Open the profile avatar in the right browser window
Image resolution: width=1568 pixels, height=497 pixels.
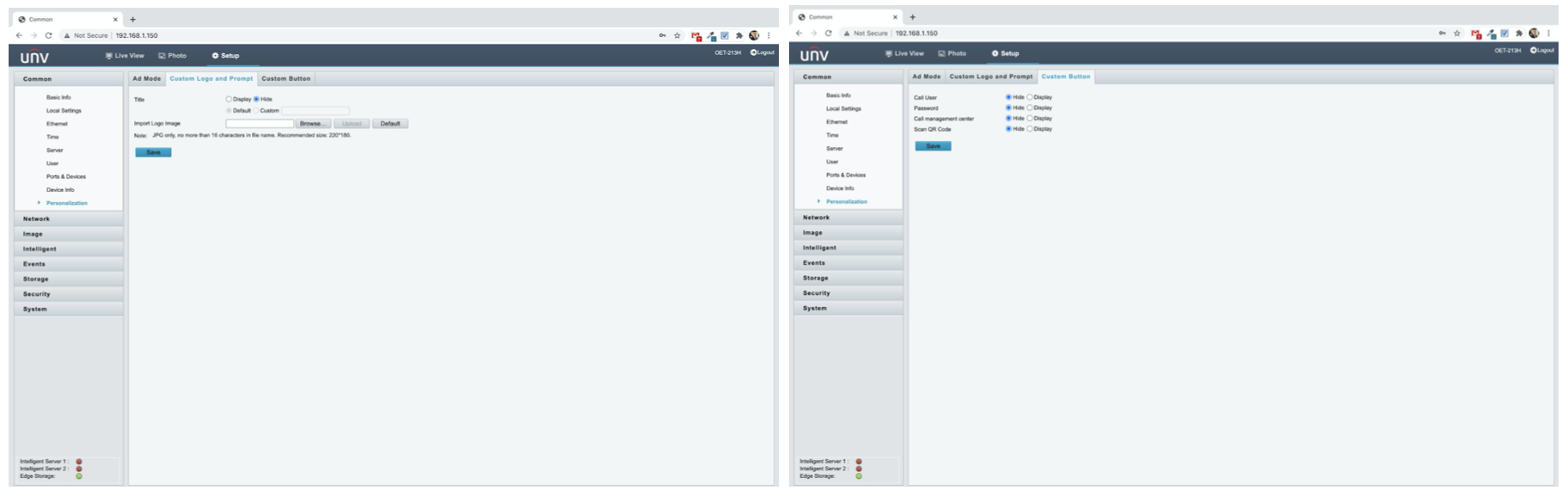pyautogui.click(x=1534, y=33)
